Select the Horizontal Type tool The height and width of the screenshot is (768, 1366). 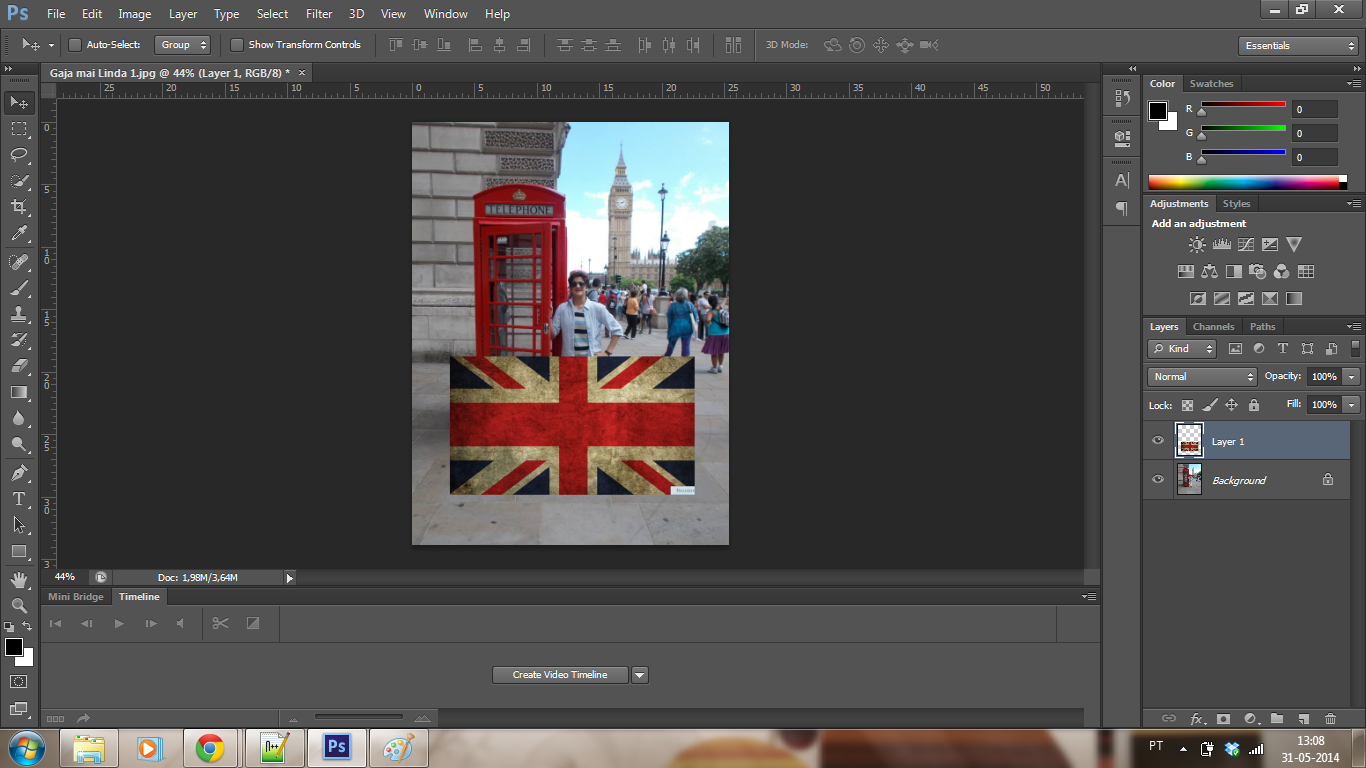[19, 499]
